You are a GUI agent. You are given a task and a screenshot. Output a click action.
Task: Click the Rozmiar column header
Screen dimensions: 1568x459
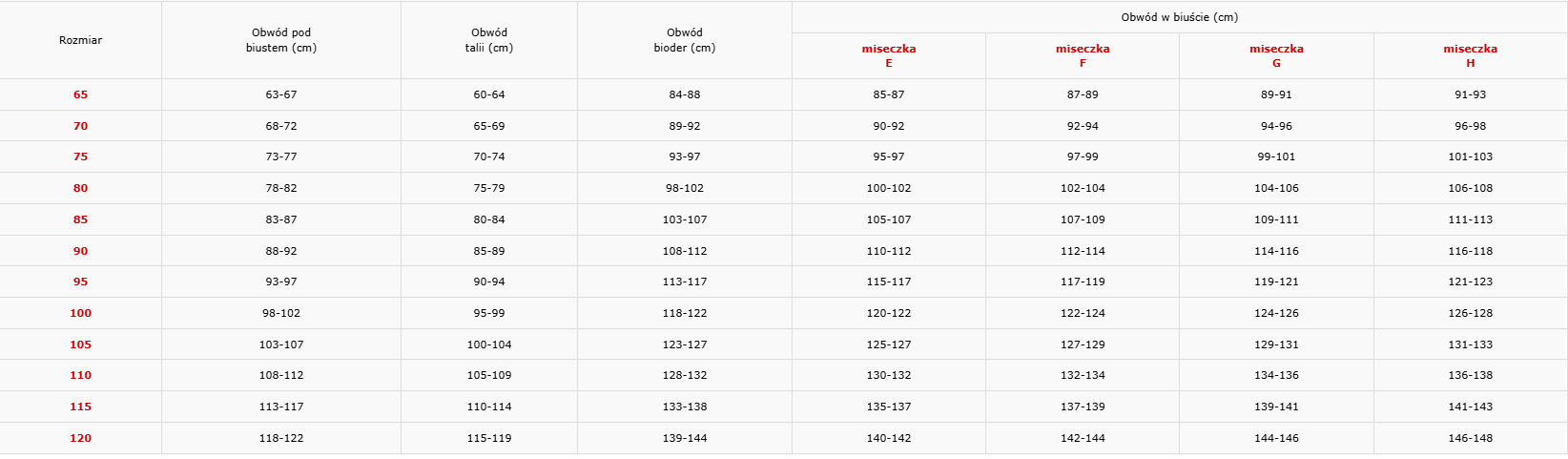(80, 40)
